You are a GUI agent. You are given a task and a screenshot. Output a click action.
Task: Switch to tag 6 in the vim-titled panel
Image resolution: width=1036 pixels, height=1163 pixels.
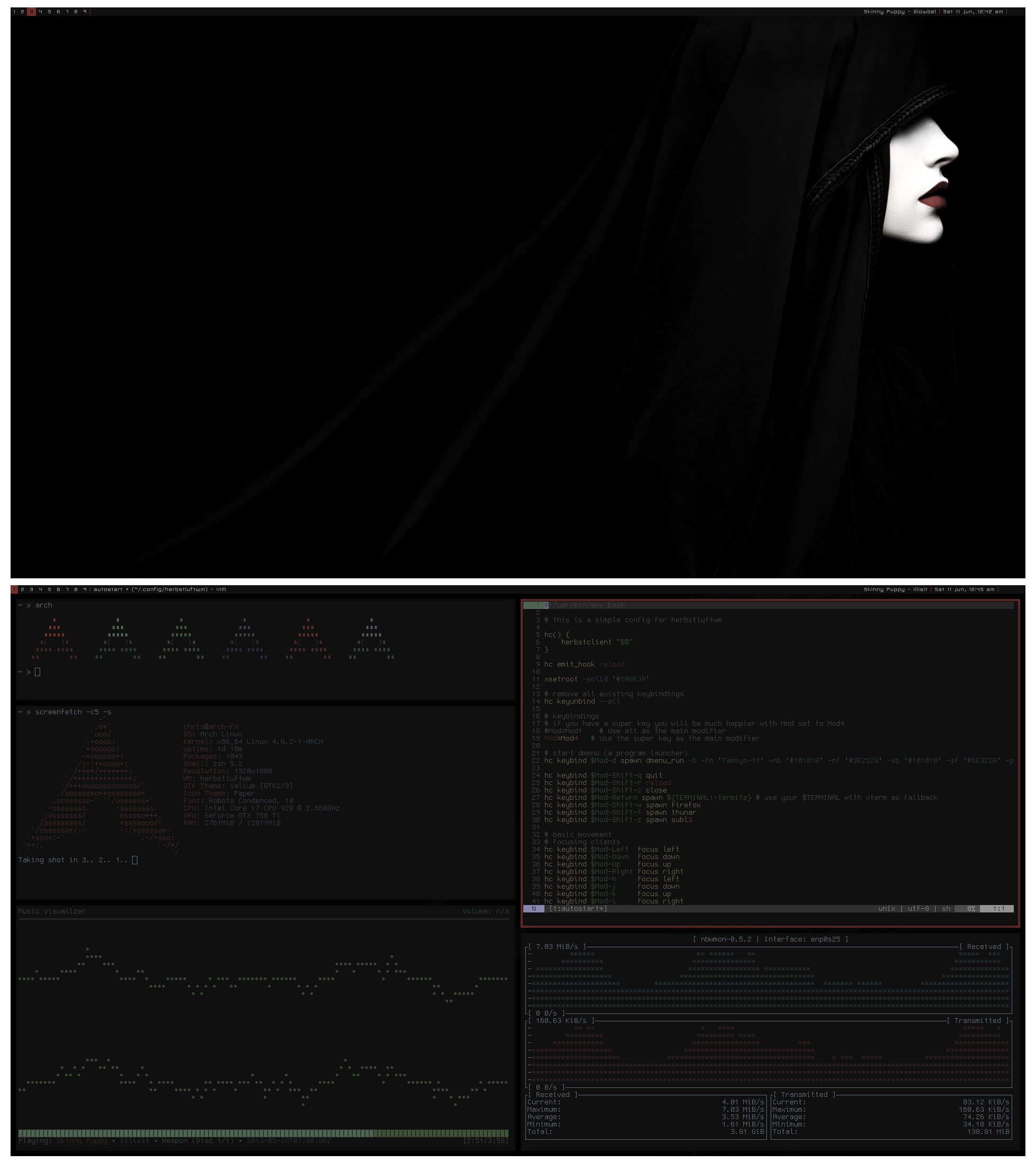click(x=58, y=589)
